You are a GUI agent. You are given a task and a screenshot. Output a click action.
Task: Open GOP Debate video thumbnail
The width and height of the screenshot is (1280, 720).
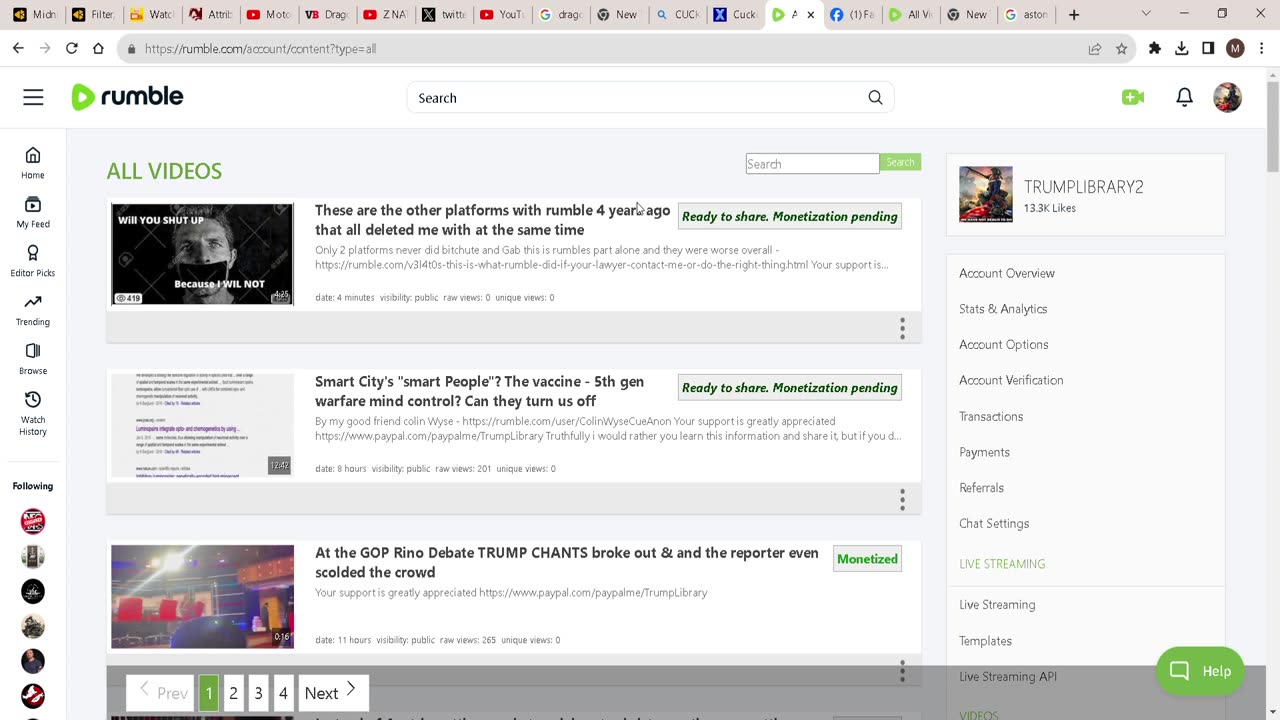(202, 596)
